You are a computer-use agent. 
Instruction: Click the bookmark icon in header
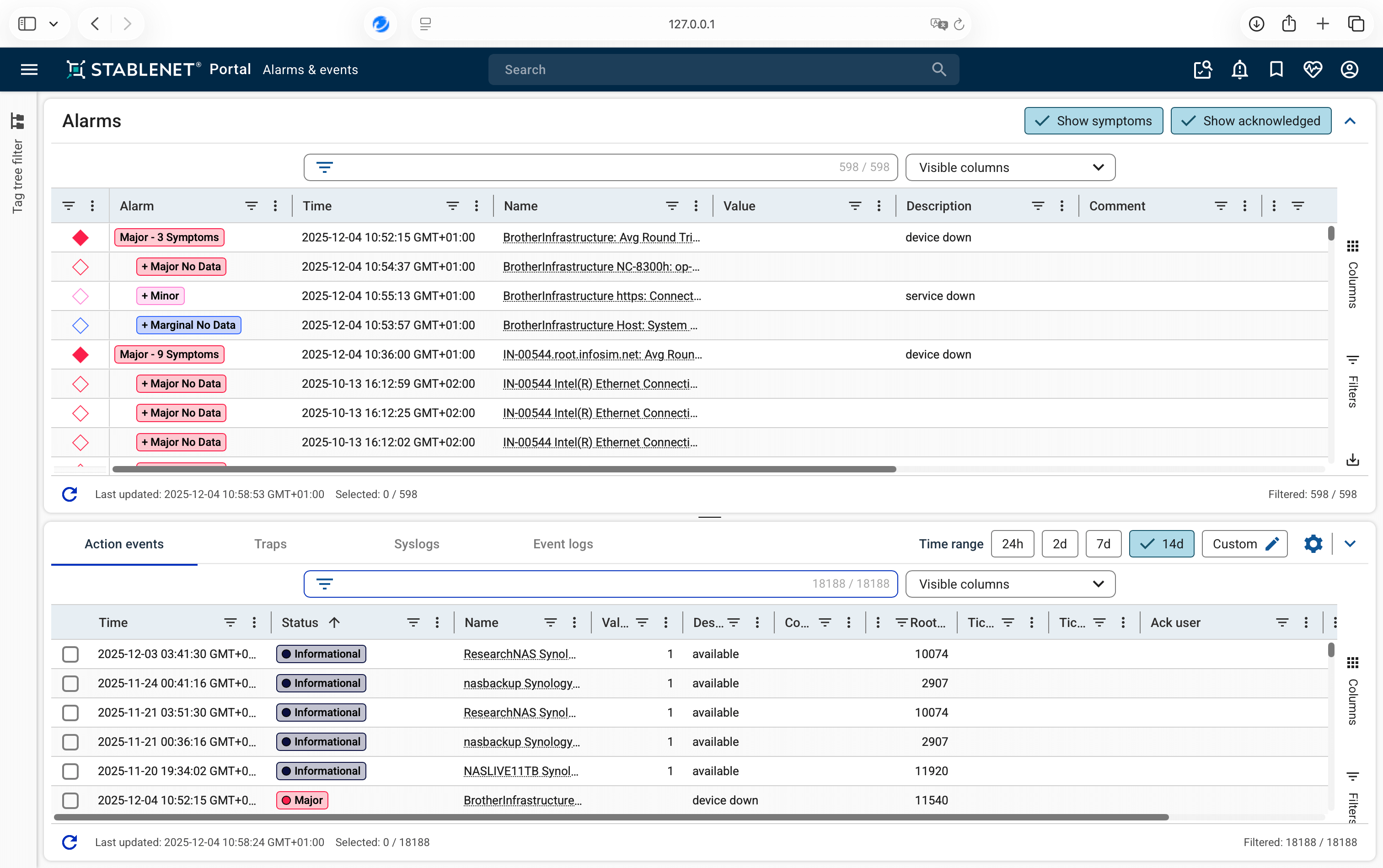1276,70
